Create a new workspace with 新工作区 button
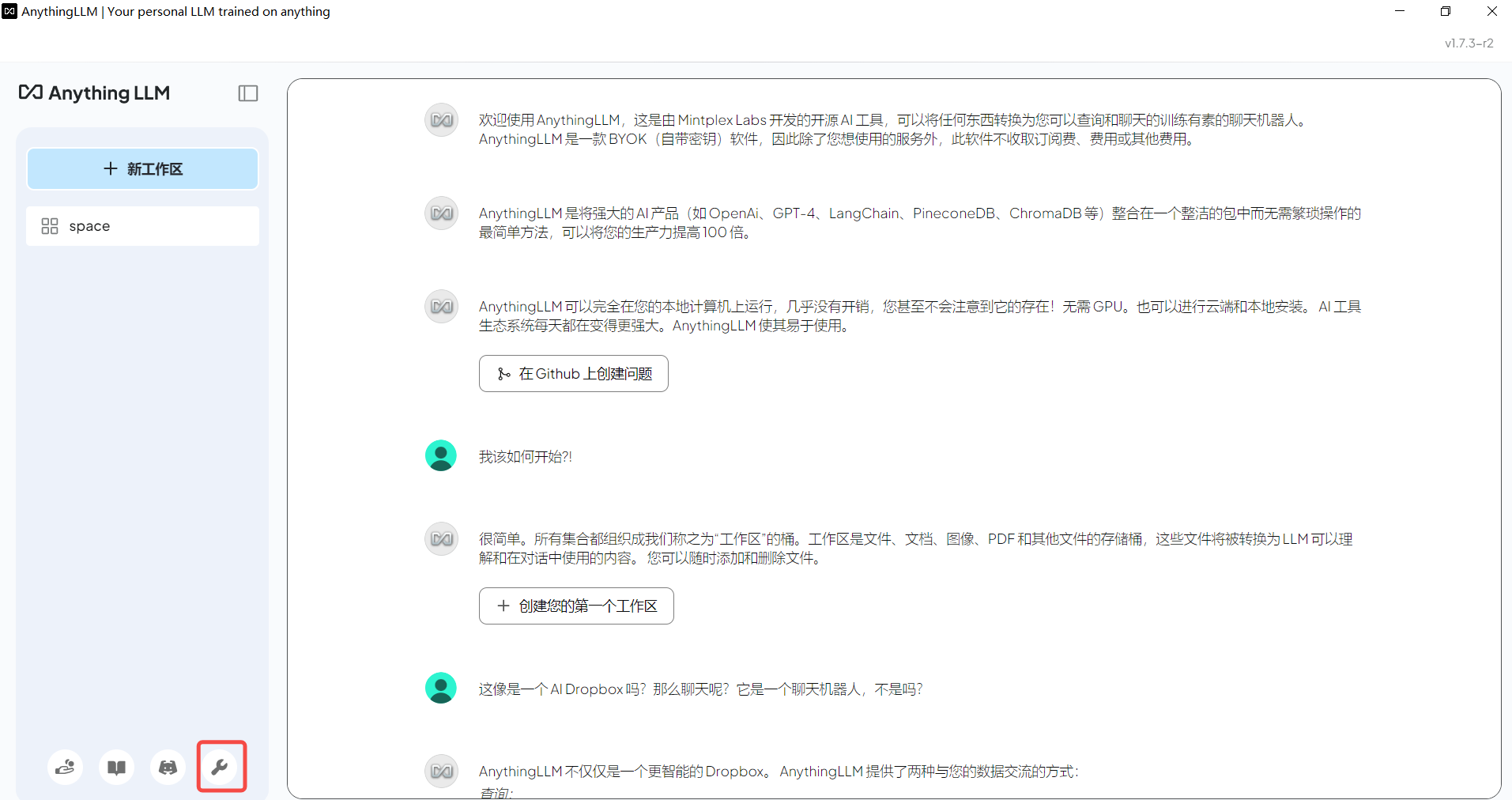The image size is (1512, 800). click(142, 169)
